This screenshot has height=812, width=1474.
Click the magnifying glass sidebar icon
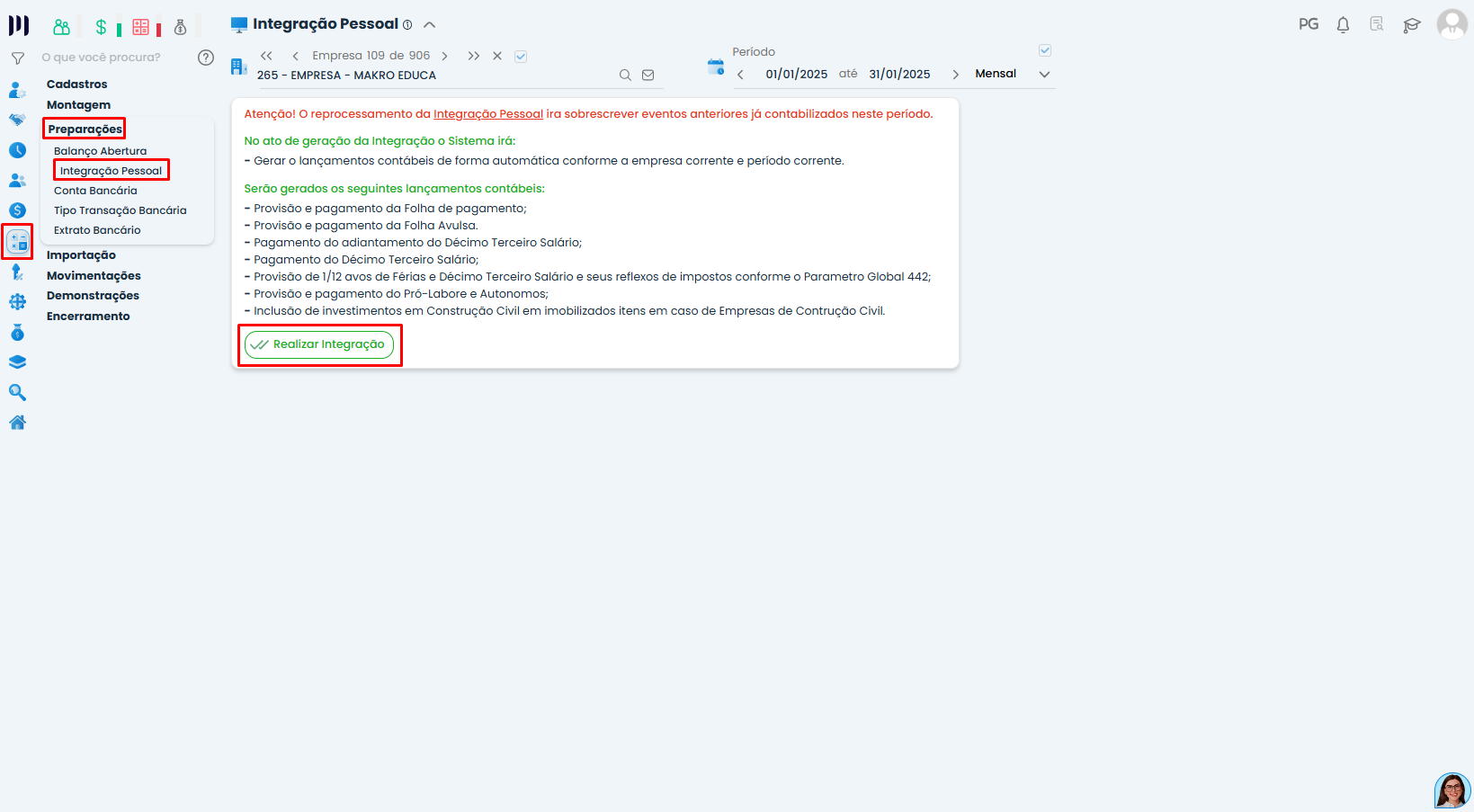[x=17, y=393]
